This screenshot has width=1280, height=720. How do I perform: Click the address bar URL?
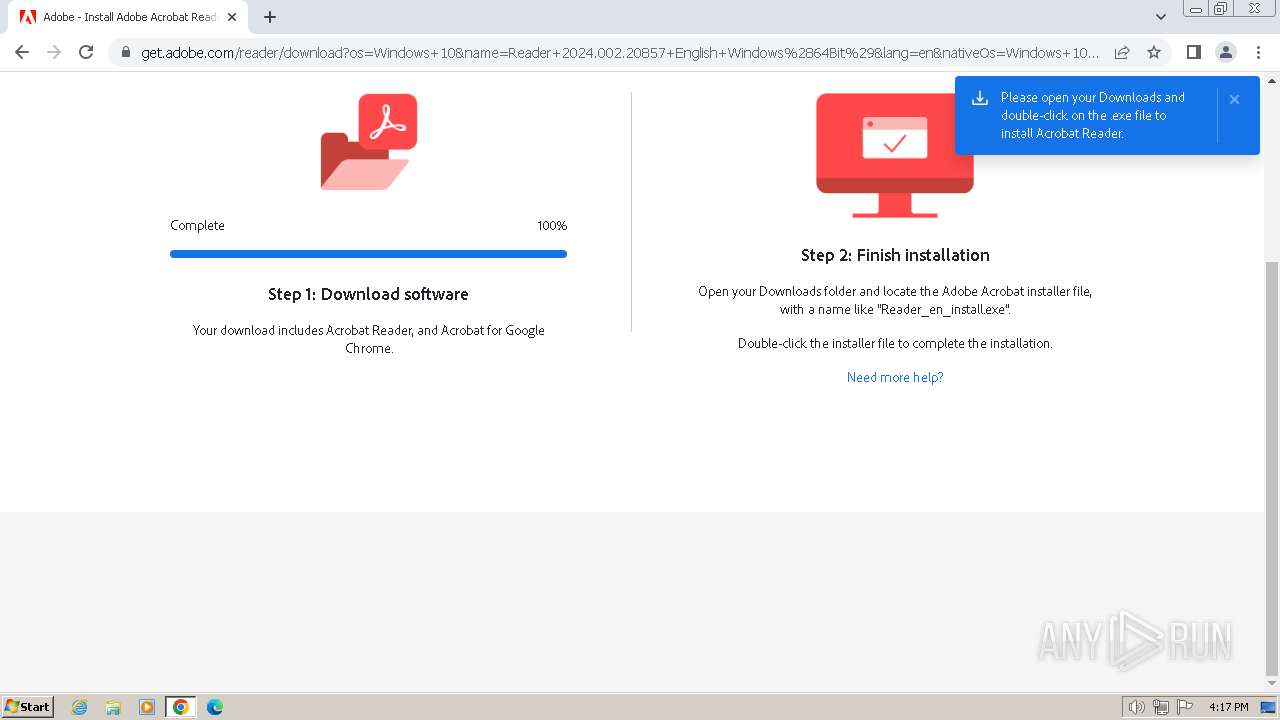[x=620, y=52]
